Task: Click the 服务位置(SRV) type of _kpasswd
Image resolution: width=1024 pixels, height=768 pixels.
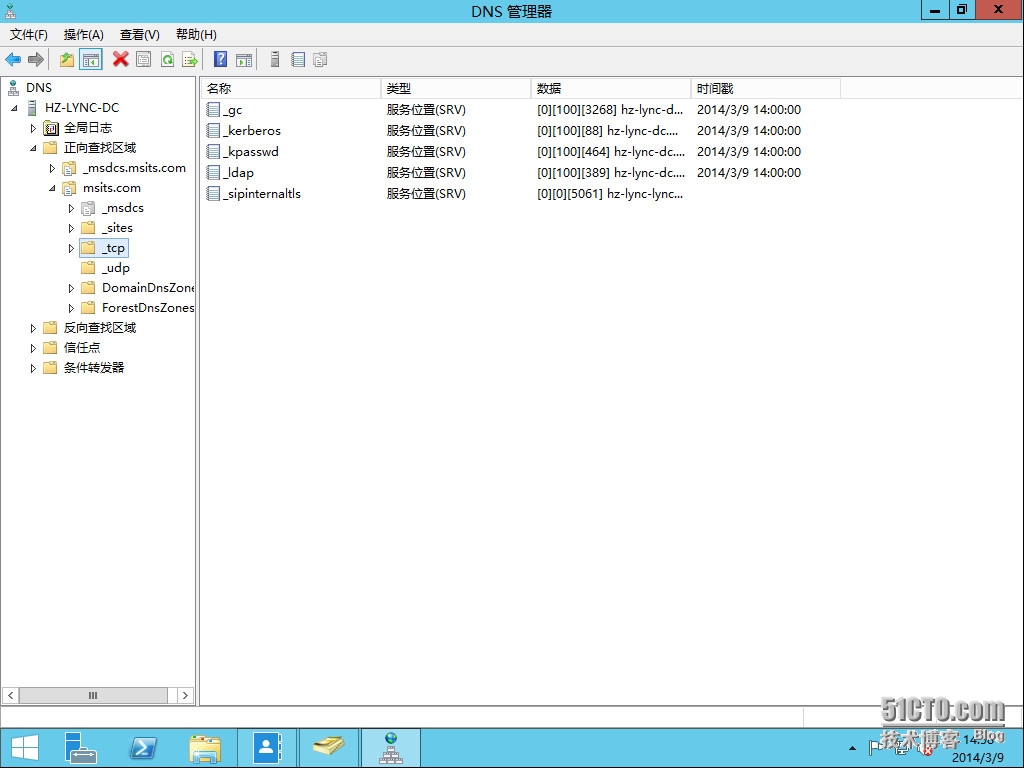Action: coord(426,152)
